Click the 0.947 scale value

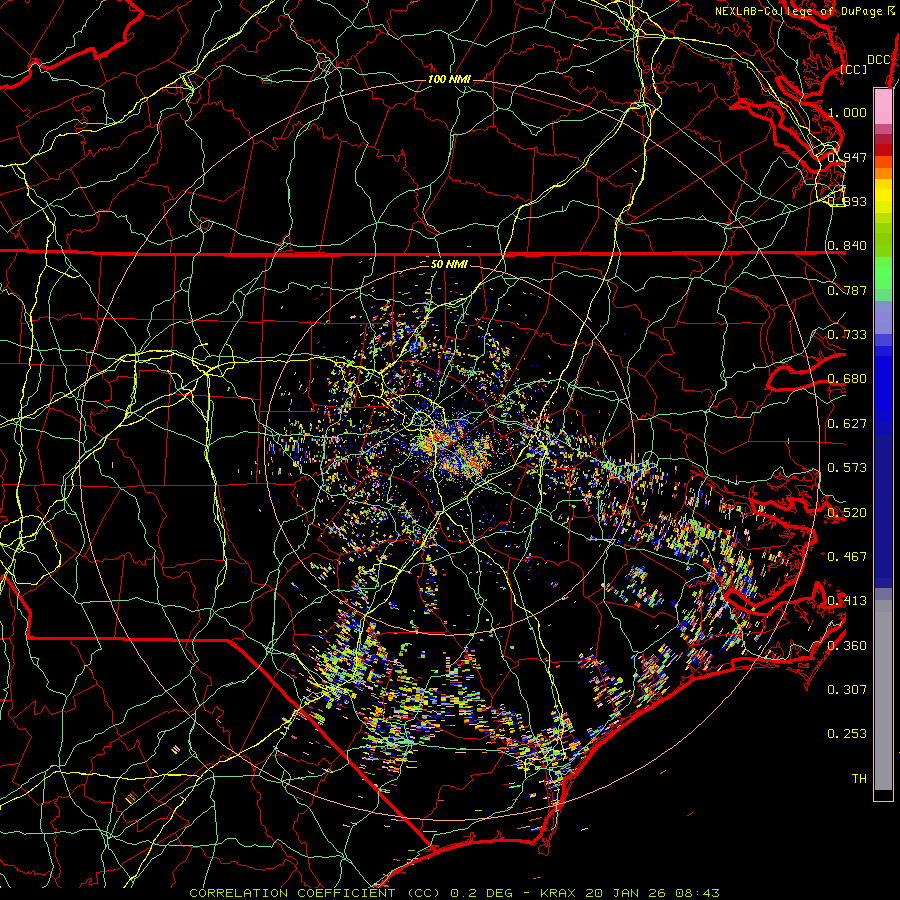[847, 157]
